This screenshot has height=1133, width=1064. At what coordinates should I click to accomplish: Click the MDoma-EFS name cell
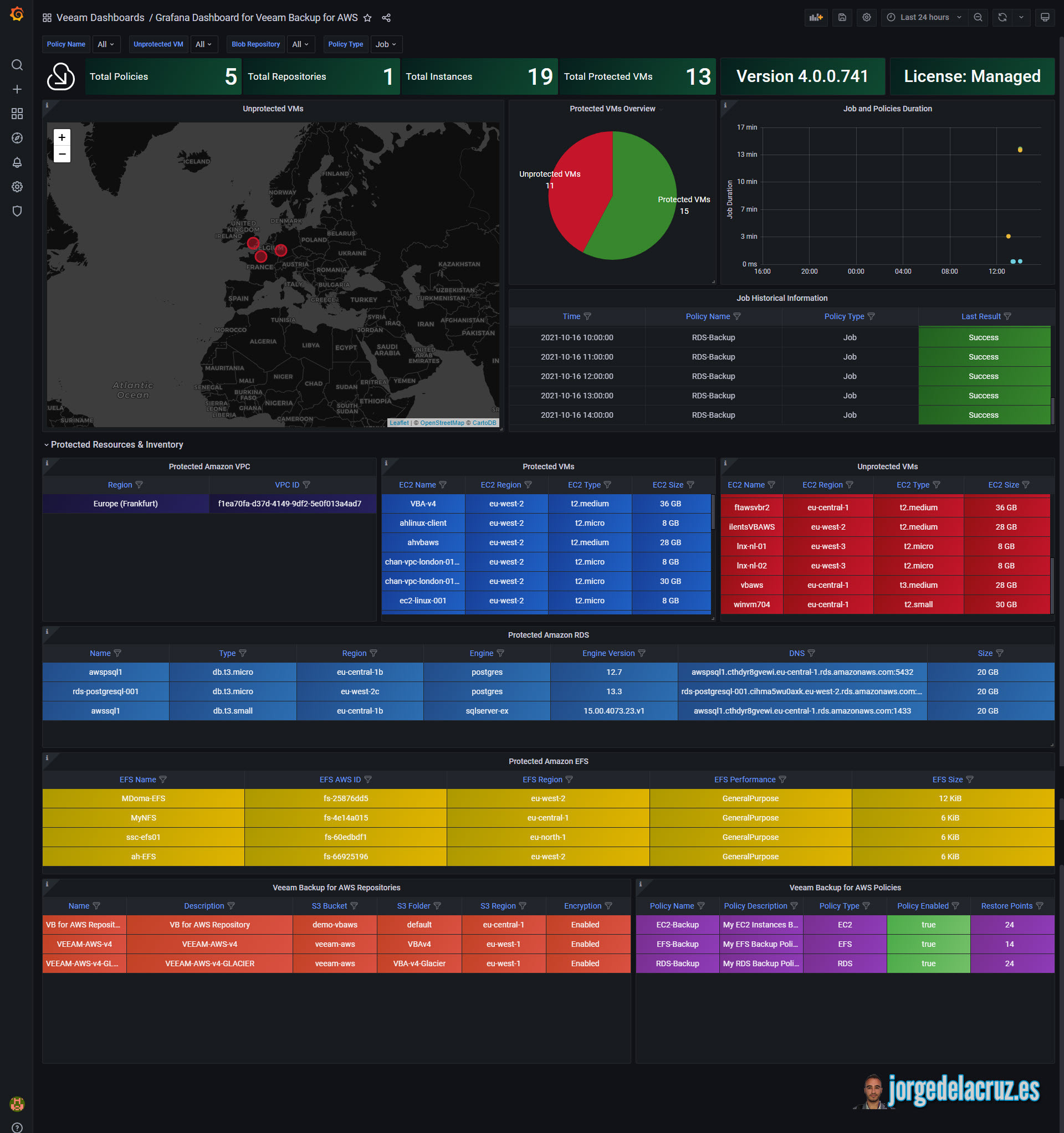[143, 798]
